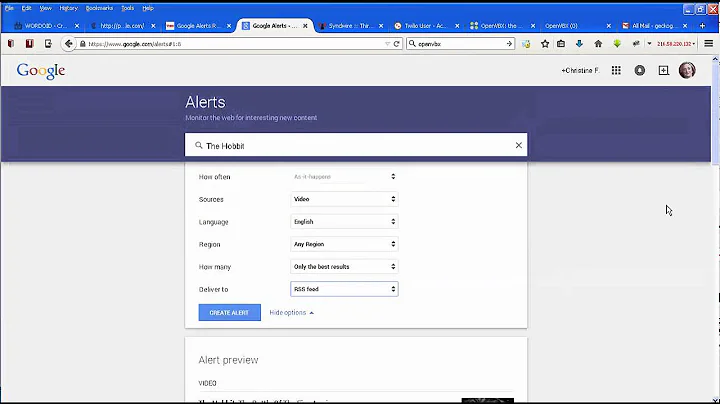Click the red book toolbar icon
Viewport: 720px width, 404px height.
(29, 44)
